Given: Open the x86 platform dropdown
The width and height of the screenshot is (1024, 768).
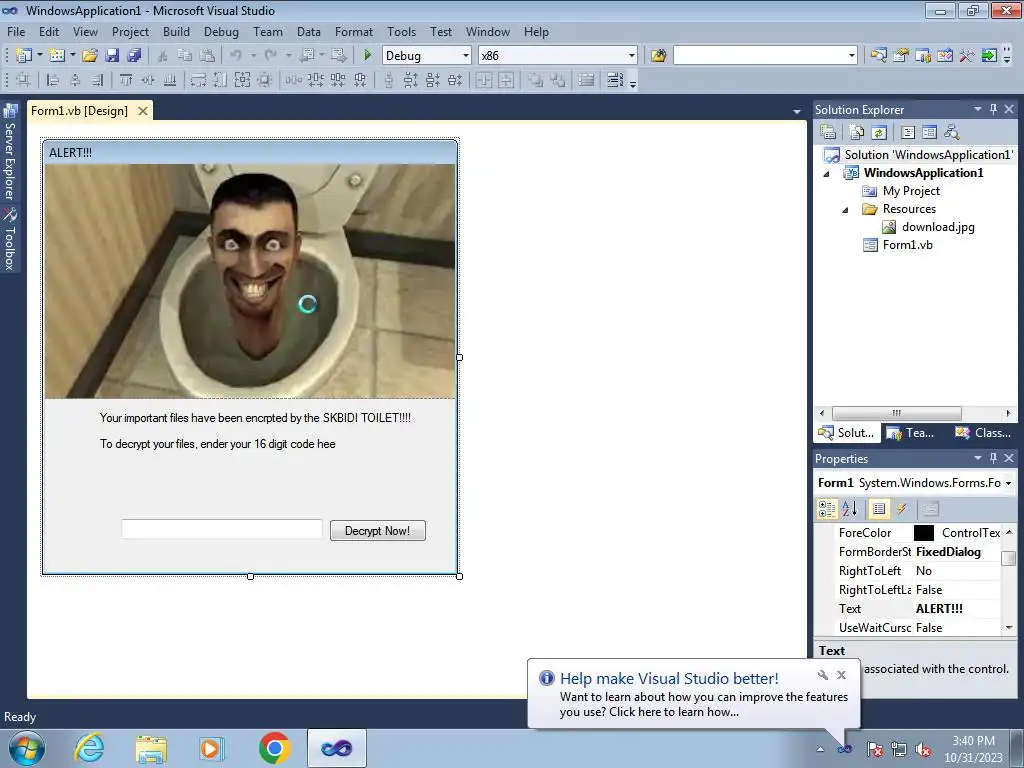Looking at the screenshot, I should (632, 56).
